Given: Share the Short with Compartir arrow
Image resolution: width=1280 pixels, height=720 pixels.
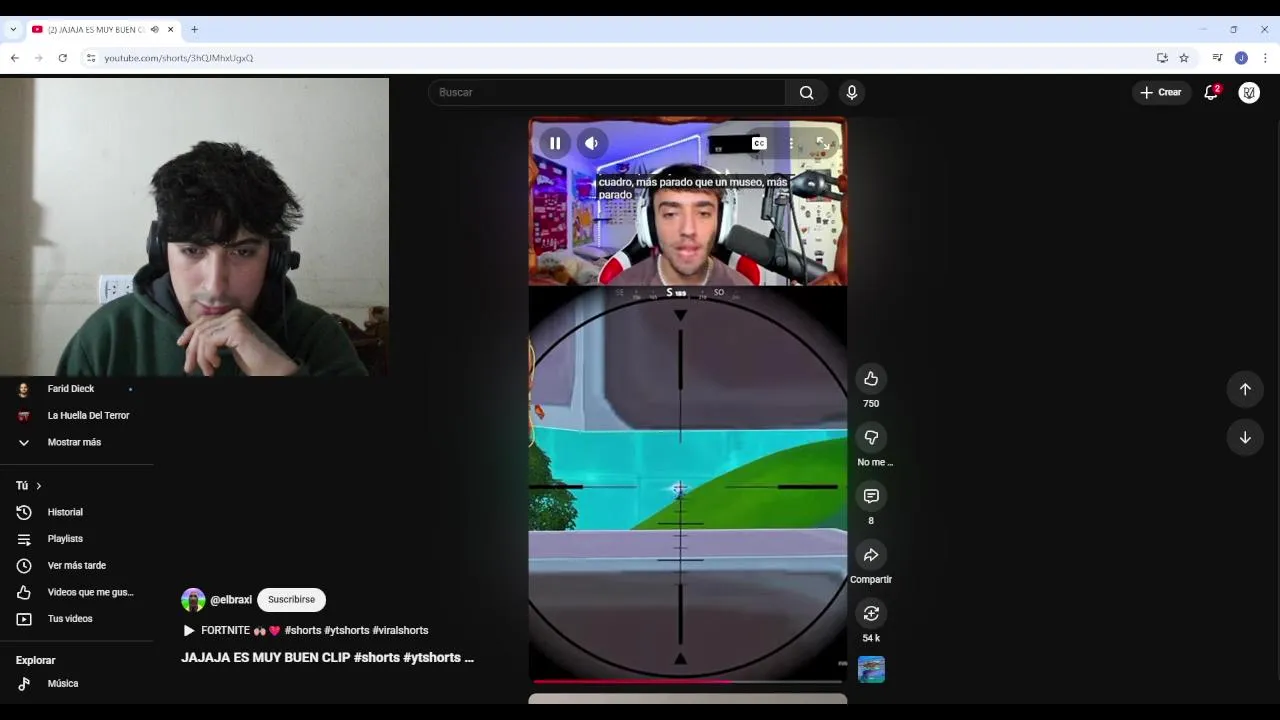Looking at the screenshot, I should (871, 555).
